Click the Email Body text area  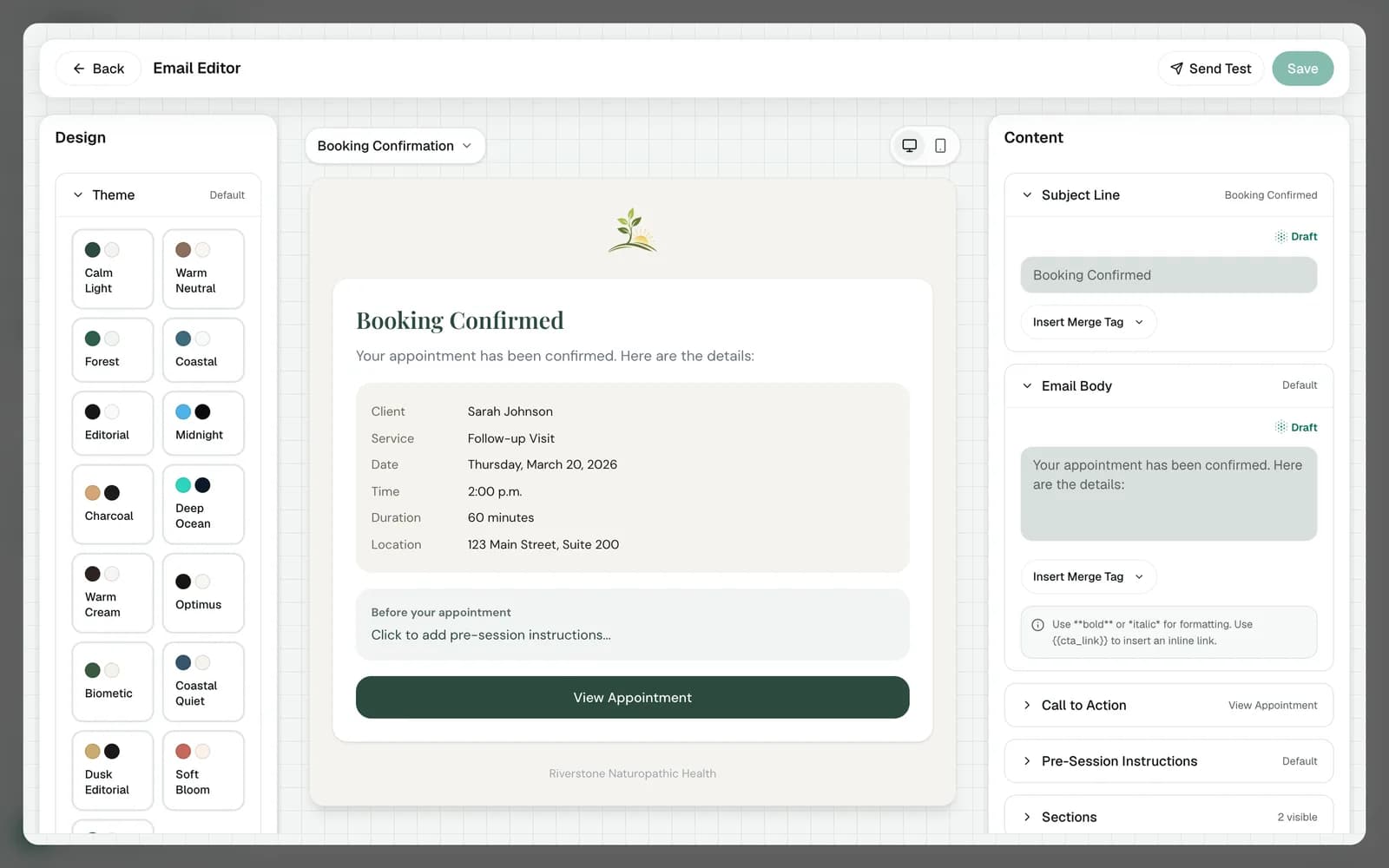[x=1168, y=494]
